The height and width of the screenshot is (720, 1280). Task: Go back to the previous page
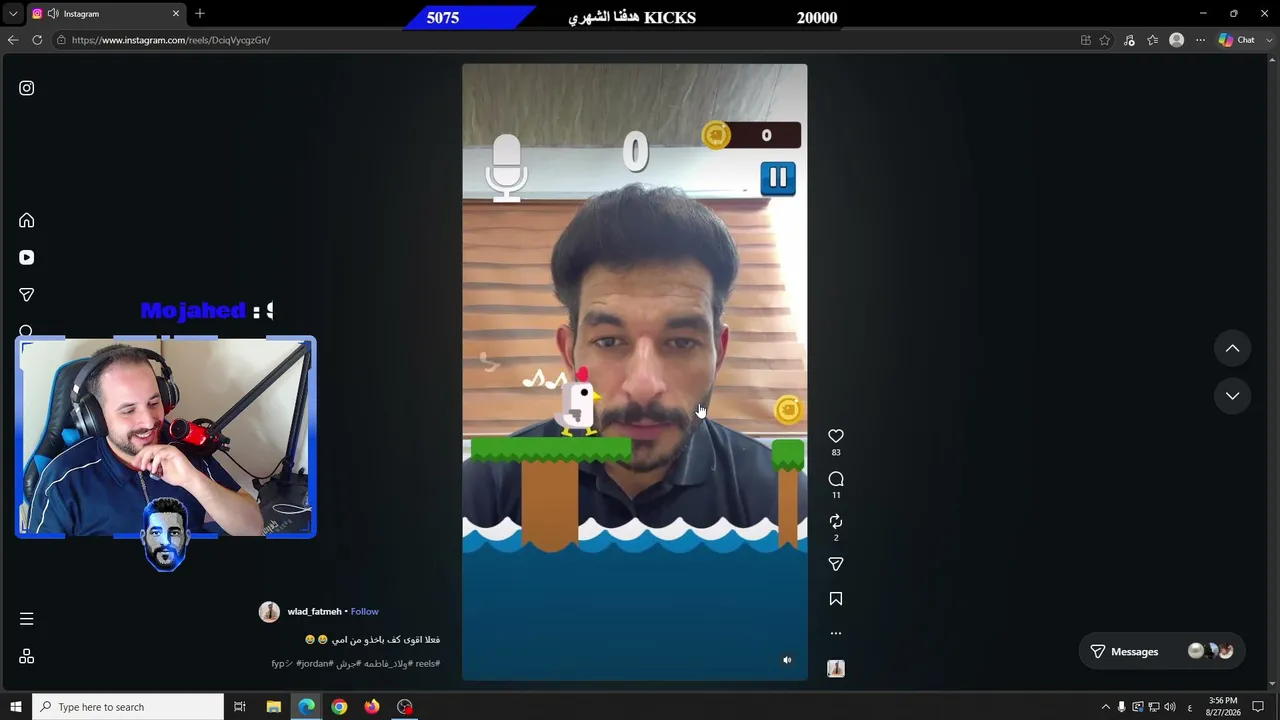pos(13,40)
